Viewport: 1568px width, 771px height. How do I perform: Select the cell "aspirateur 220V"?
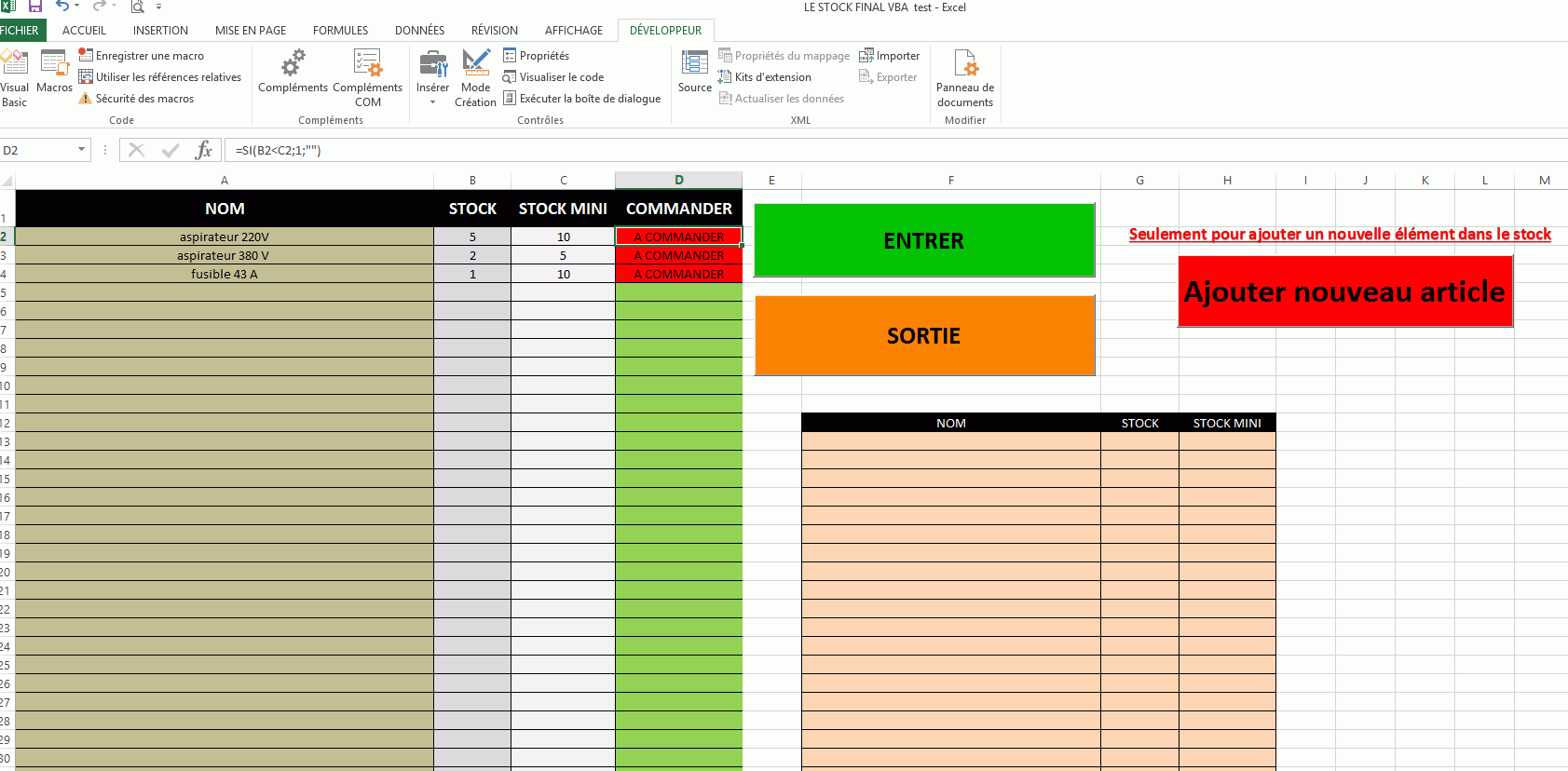pyautogui.click(x=225, y=237)
